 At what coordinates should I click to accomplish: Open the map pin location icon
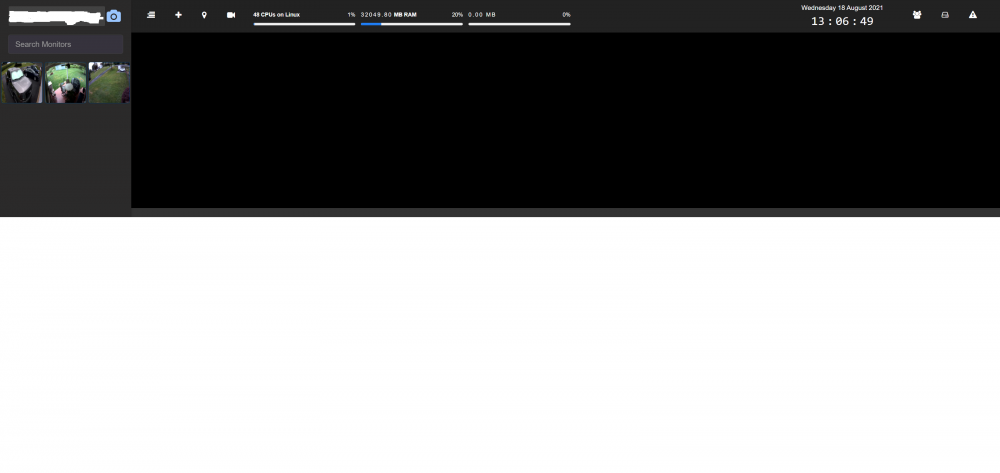click(204, 15)
